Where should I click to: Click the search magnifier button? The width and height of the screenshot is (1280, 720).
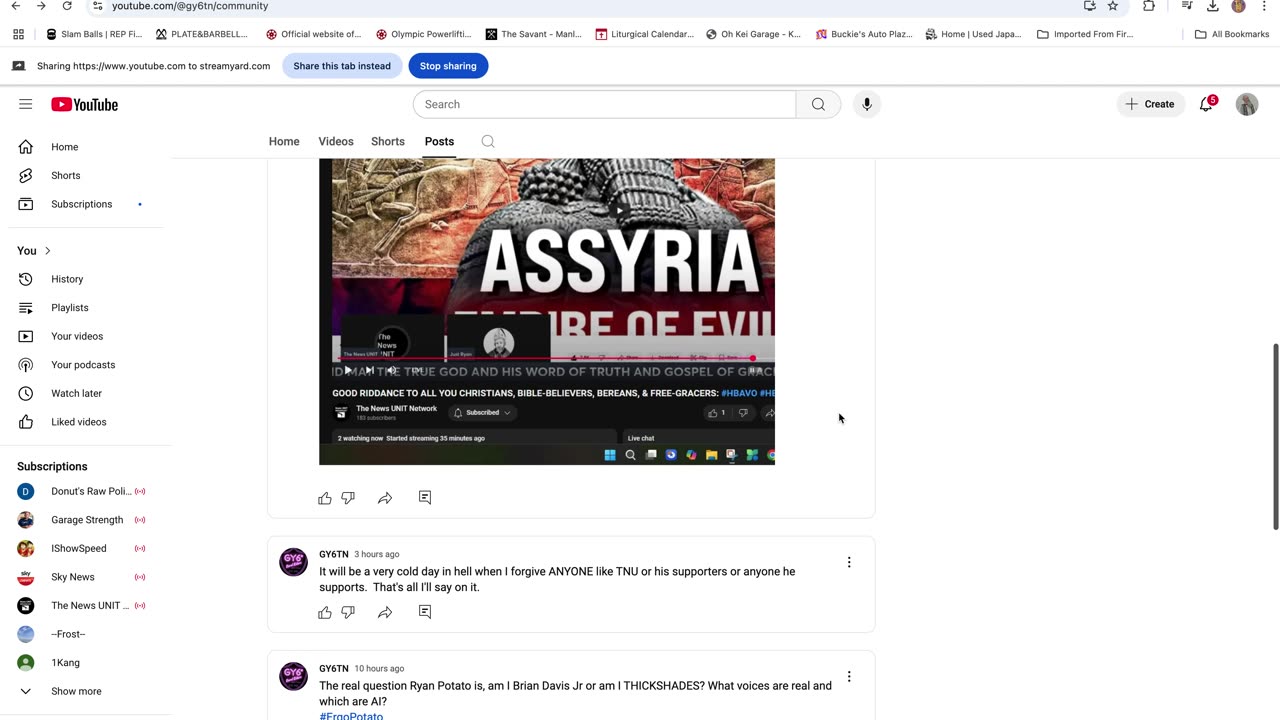pos(818,104)
